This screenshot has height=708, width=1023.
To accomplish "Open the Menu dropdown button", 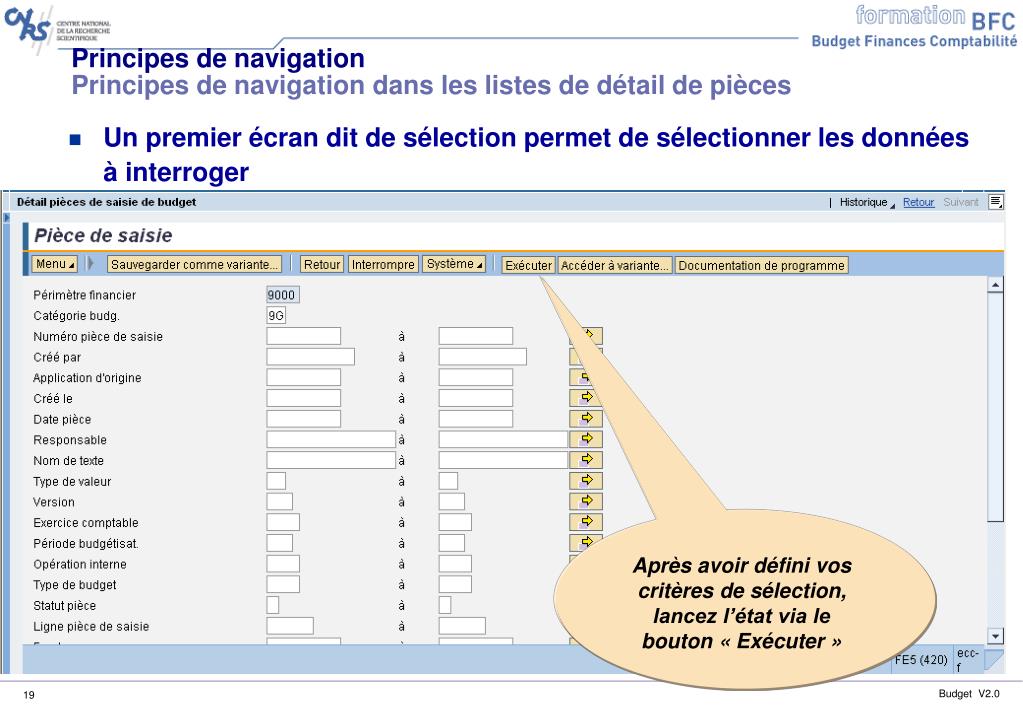I will point(54,264).
